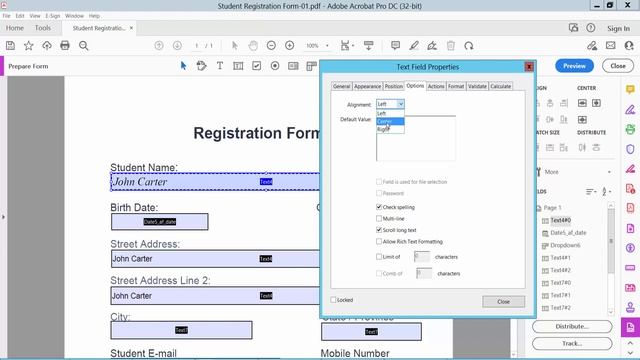
Task: Choose Left in the Alignment list
Action: pyautogui.click(x=390, y=113)
